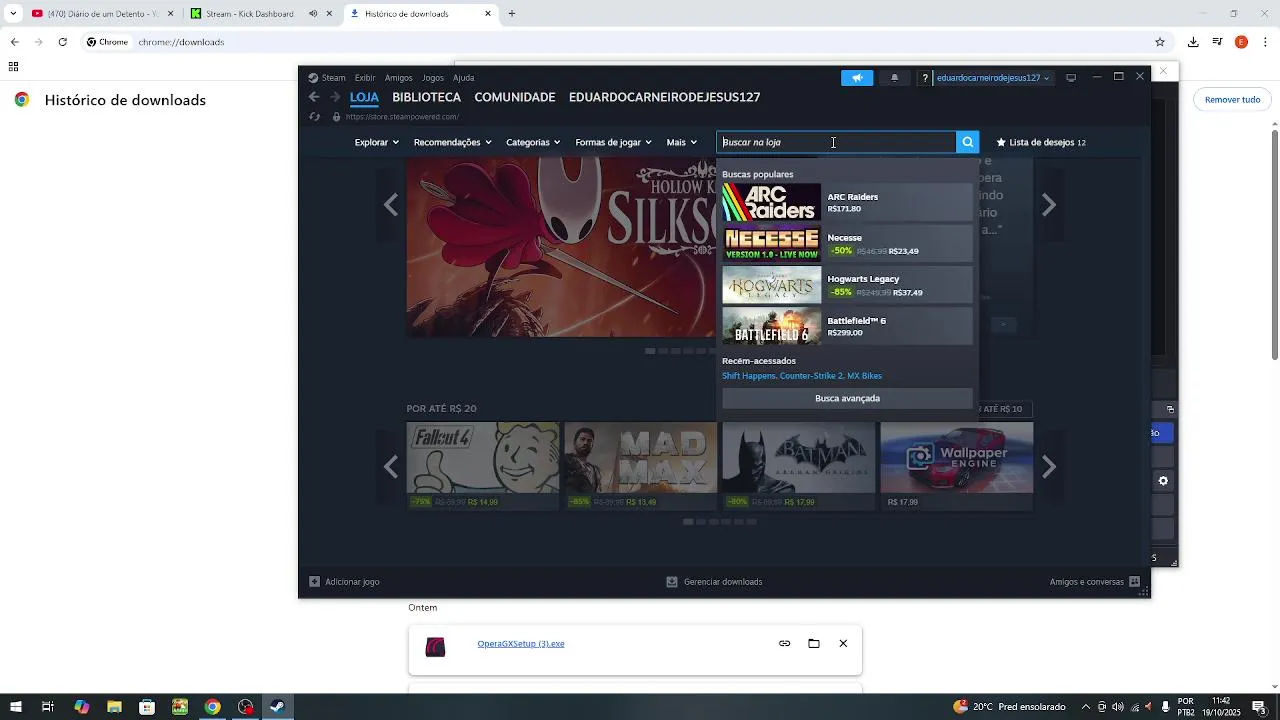This screenshot has height=720, width=1280.
Task: Open Fallout 4 game tile
Action: pyautogui.click(x=483, y=466)
